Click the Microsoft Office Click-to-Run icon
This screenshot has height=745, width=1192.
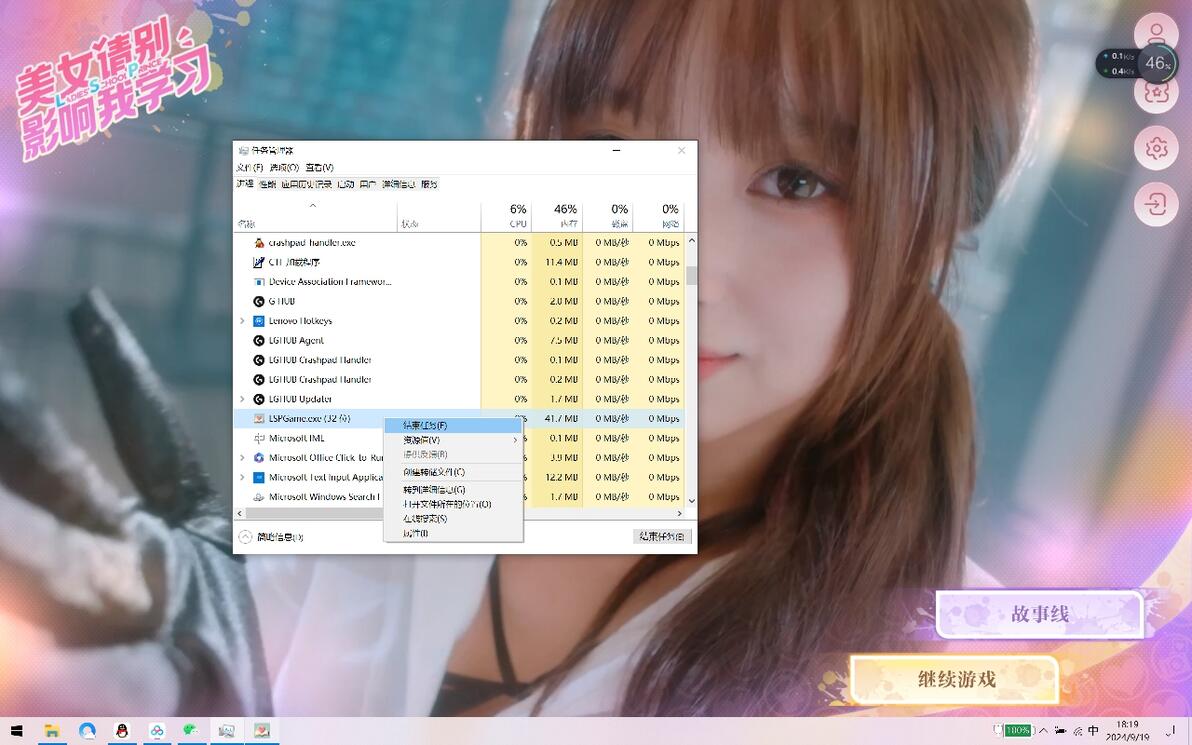click(x=258, y=458)
